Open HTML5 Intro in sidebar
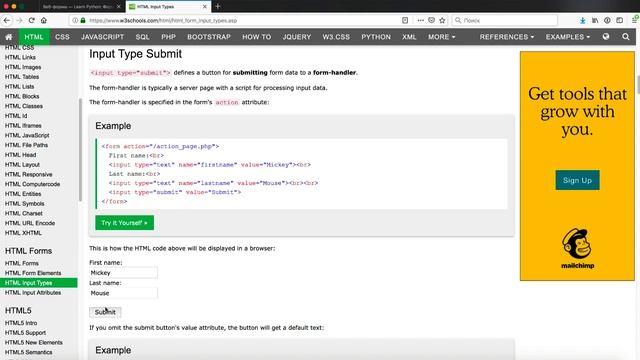Image resolution: width=640 pixels, height=360 pixels. [21, 323]
